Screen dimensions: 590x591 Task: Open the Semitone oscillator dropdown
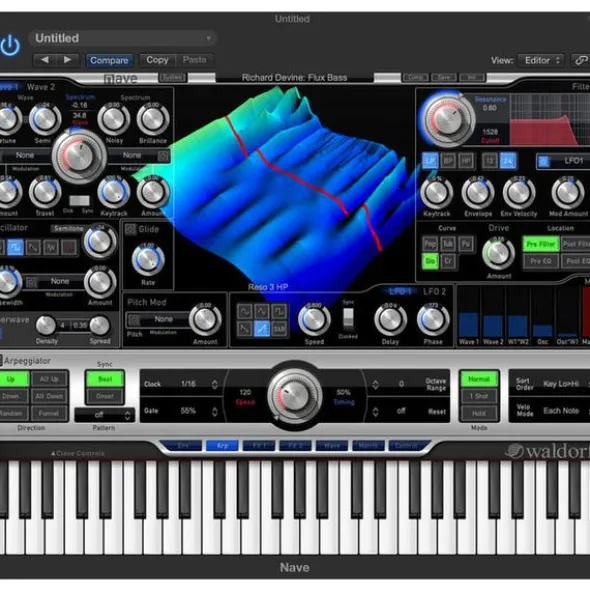(68, 228)
